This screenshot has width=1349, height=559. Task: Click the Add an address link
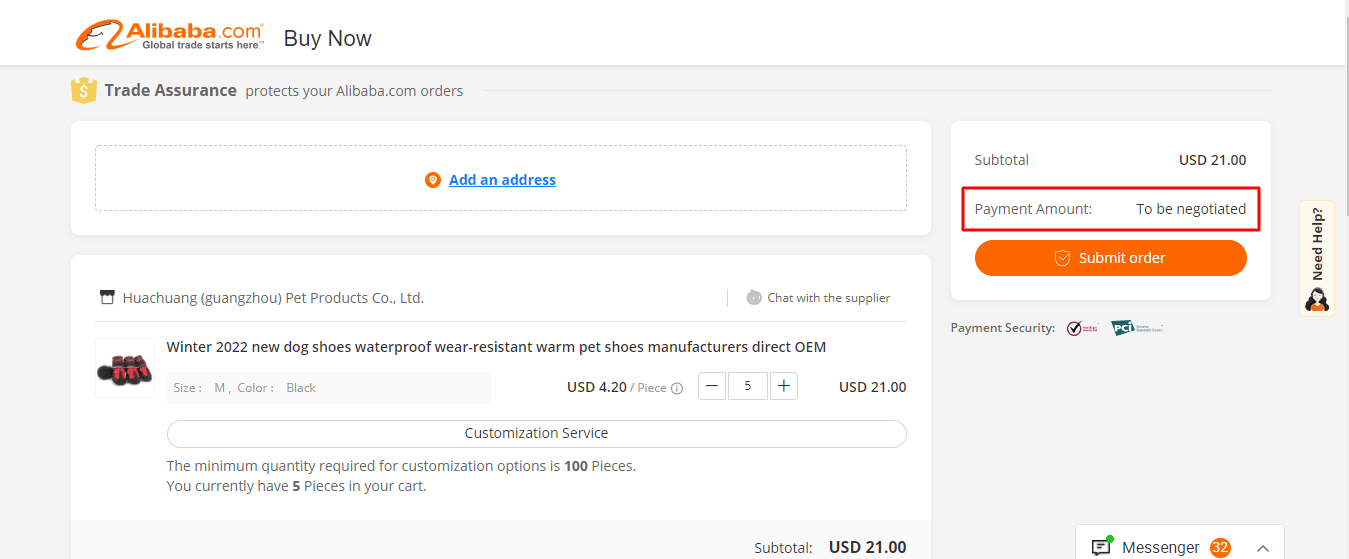pos(502,180)
